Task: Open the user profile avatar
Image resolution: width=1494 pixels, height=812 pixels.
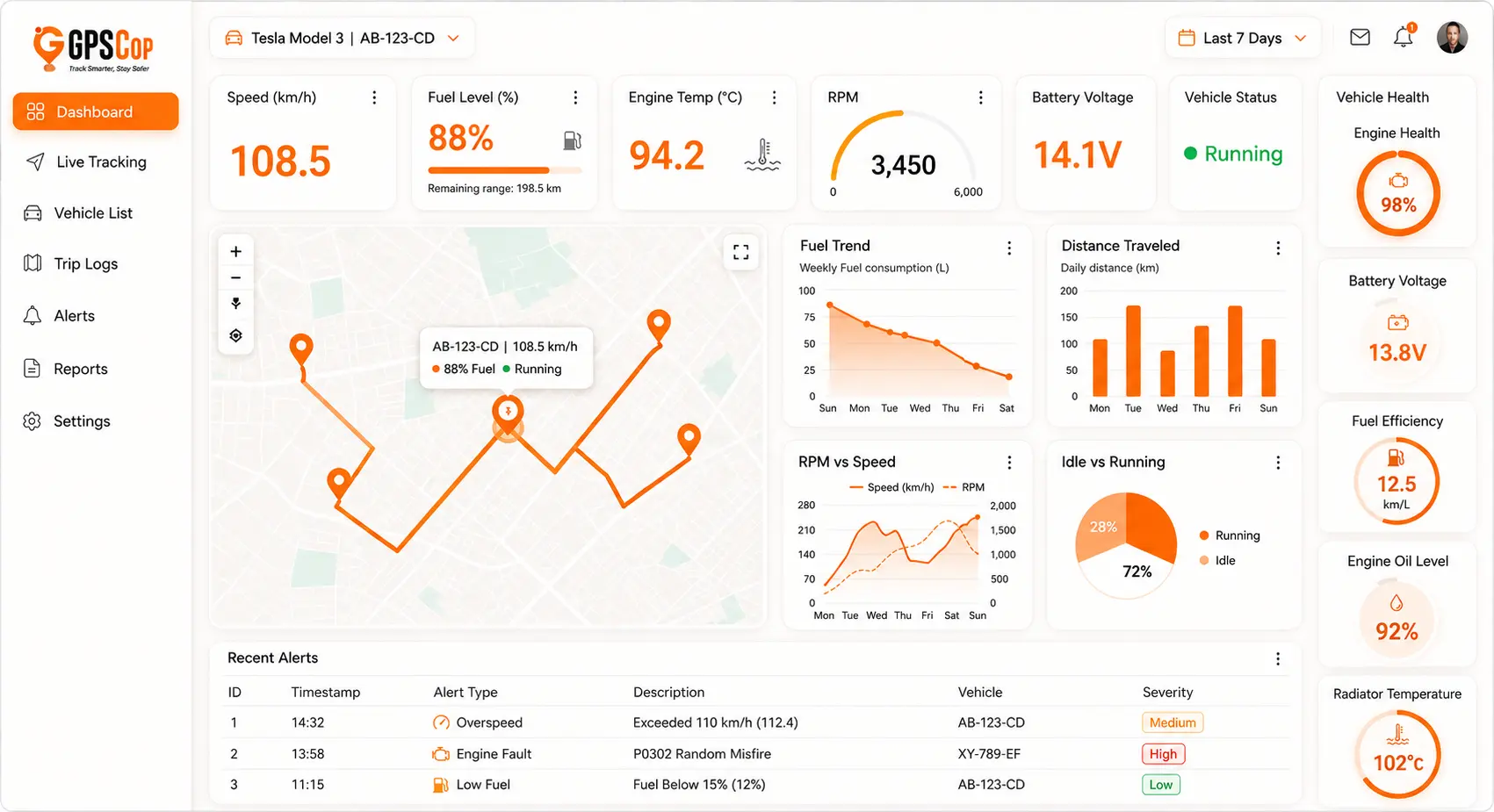Action: click(1452, 38)
